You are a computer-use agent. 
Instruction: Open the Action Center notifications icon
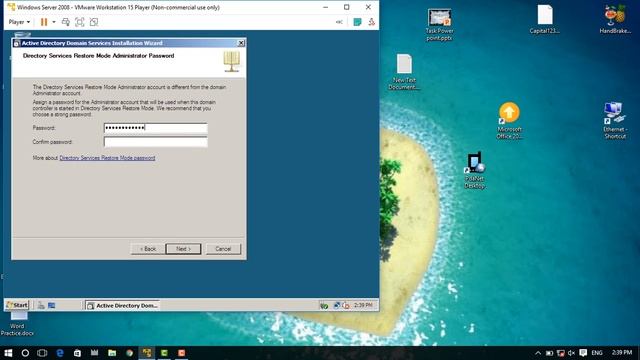[583, 353]
